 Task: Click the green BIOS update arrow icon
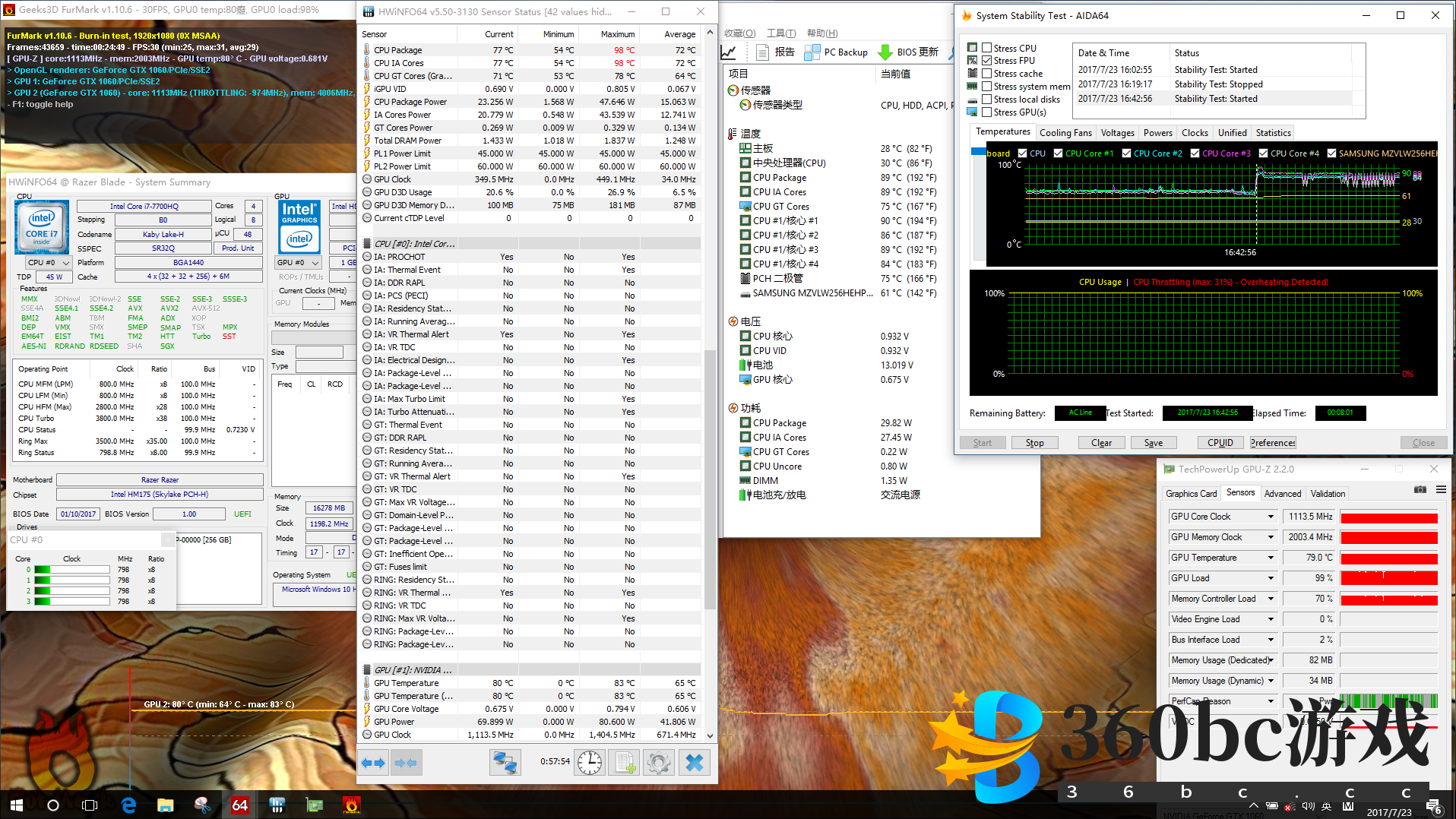click(885, 52)
